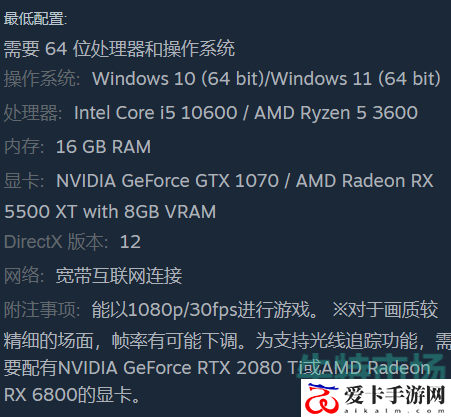Select the 16 GB RAM value
451x417 pixels.
point(103,147)
